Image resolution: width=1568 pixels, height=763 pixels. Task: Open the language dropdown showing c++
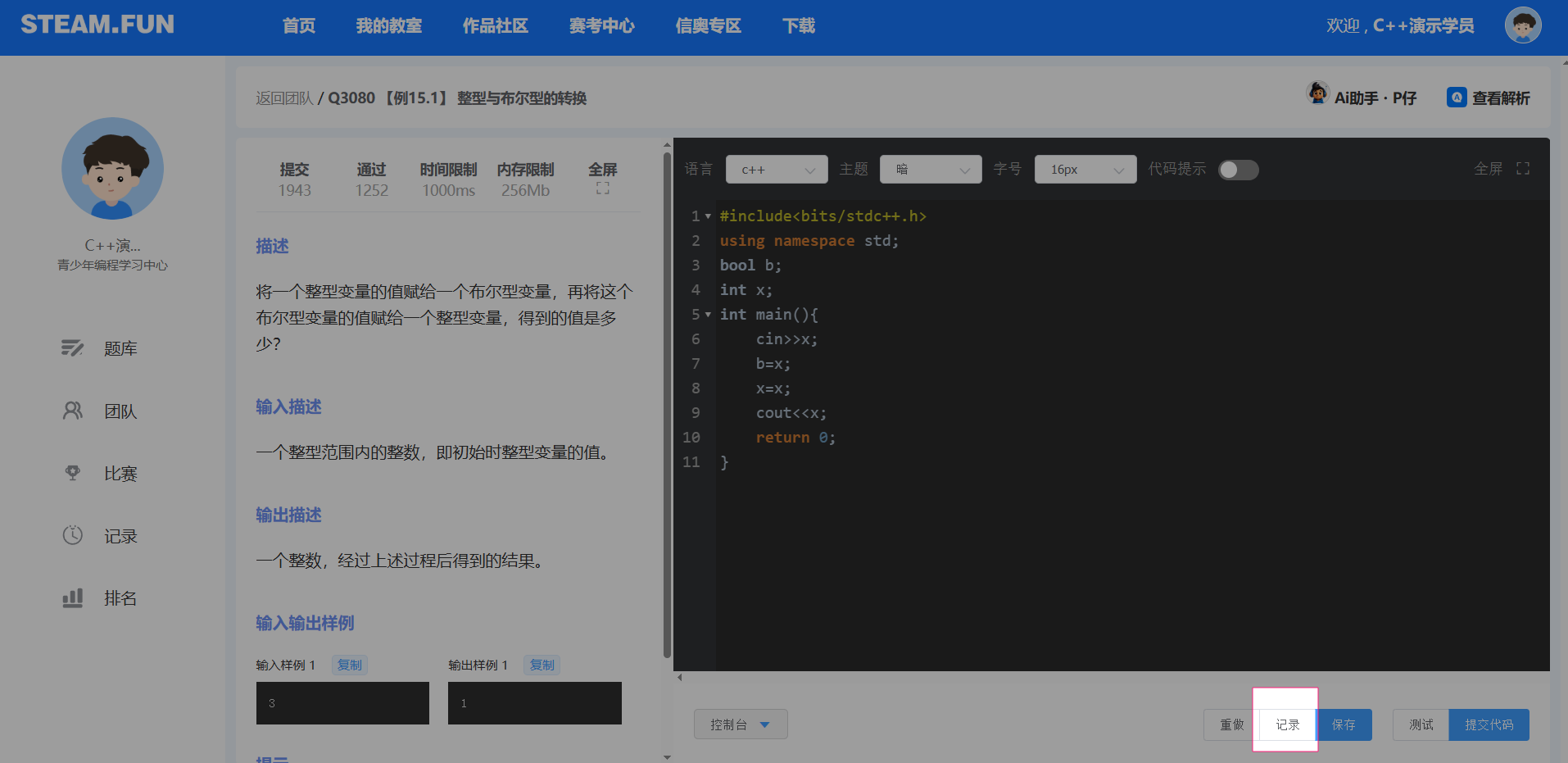(x=776, y=170)
